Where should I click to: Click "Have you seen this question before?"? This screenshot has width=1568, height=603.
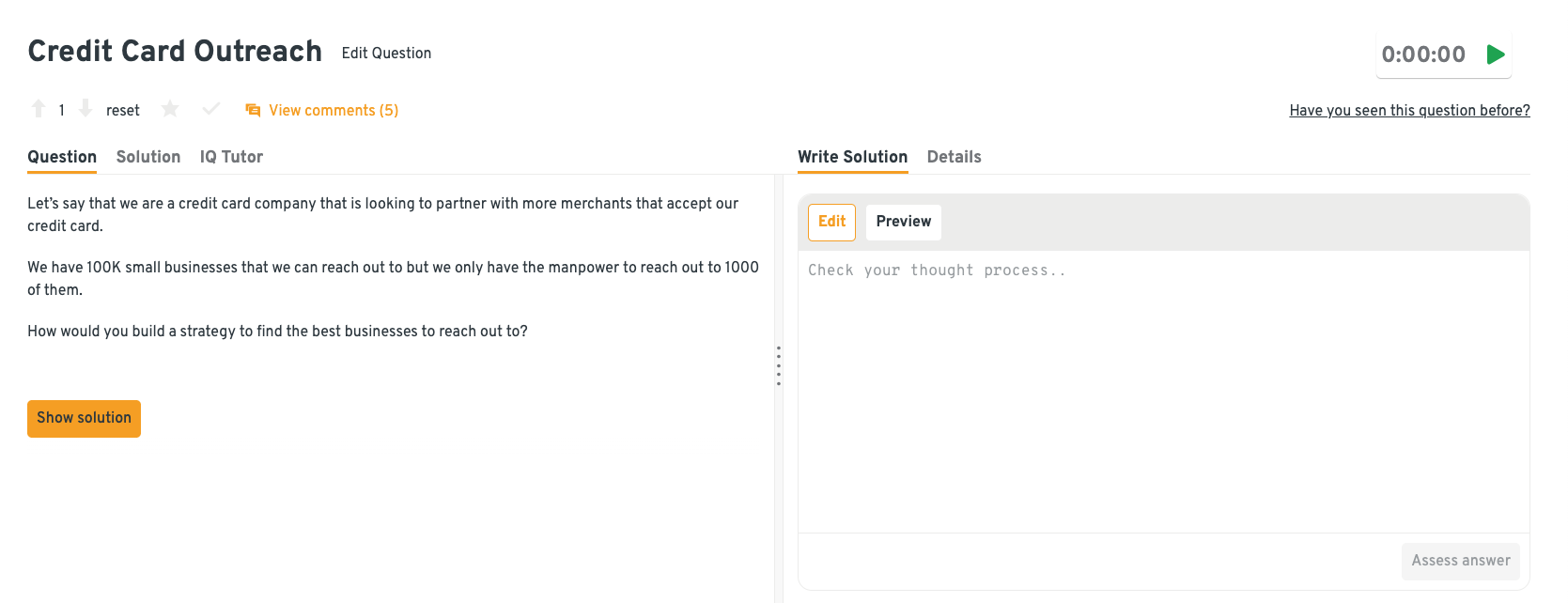(1409, 111)
